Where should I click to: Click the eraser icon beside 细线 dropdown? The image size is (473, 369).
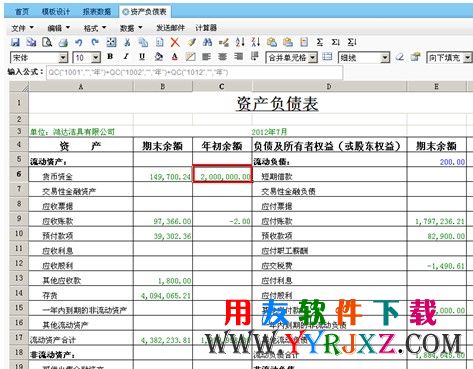click(x=400, y=57)
